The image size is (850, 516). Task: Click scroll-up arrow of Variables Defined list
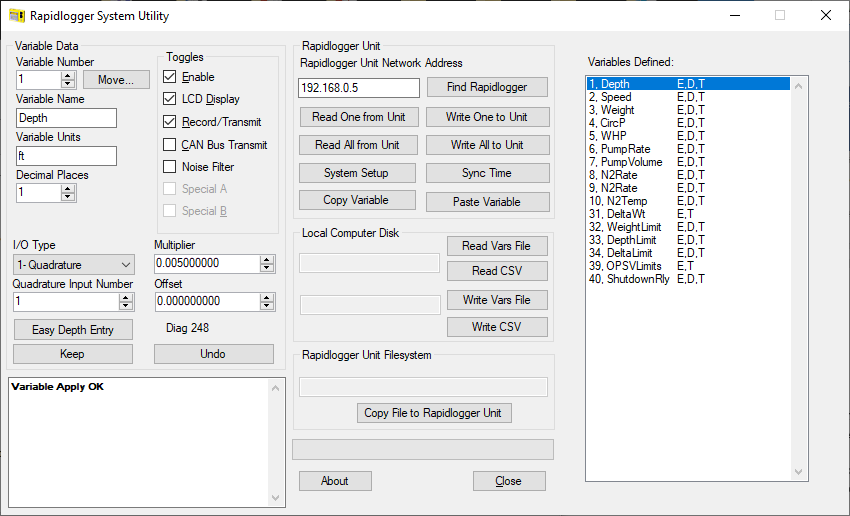click(x=798, y=85)
